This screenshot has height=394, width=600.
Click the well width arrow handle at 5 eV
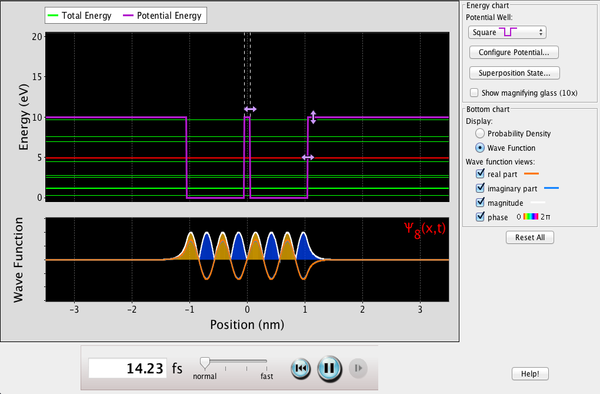[308, 157]
